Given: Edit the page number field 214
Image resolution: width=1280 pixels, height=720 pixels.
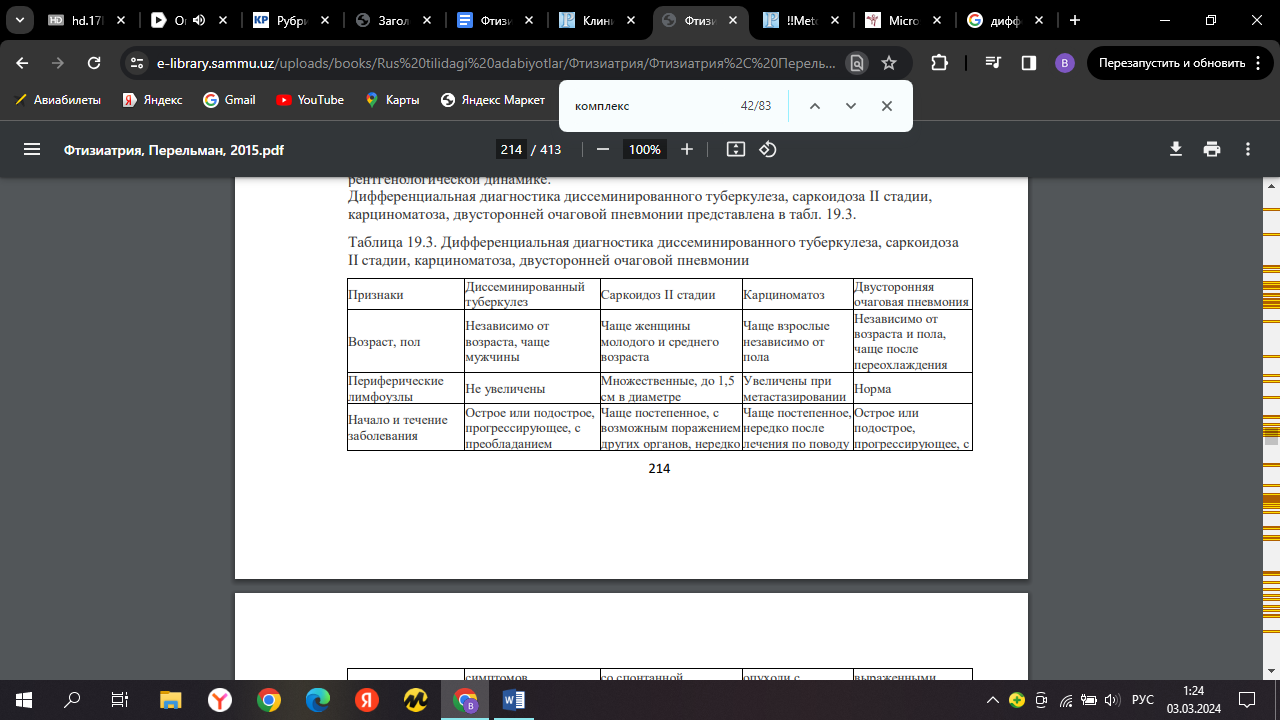Looking at the screenshot, I should point(512,149).
